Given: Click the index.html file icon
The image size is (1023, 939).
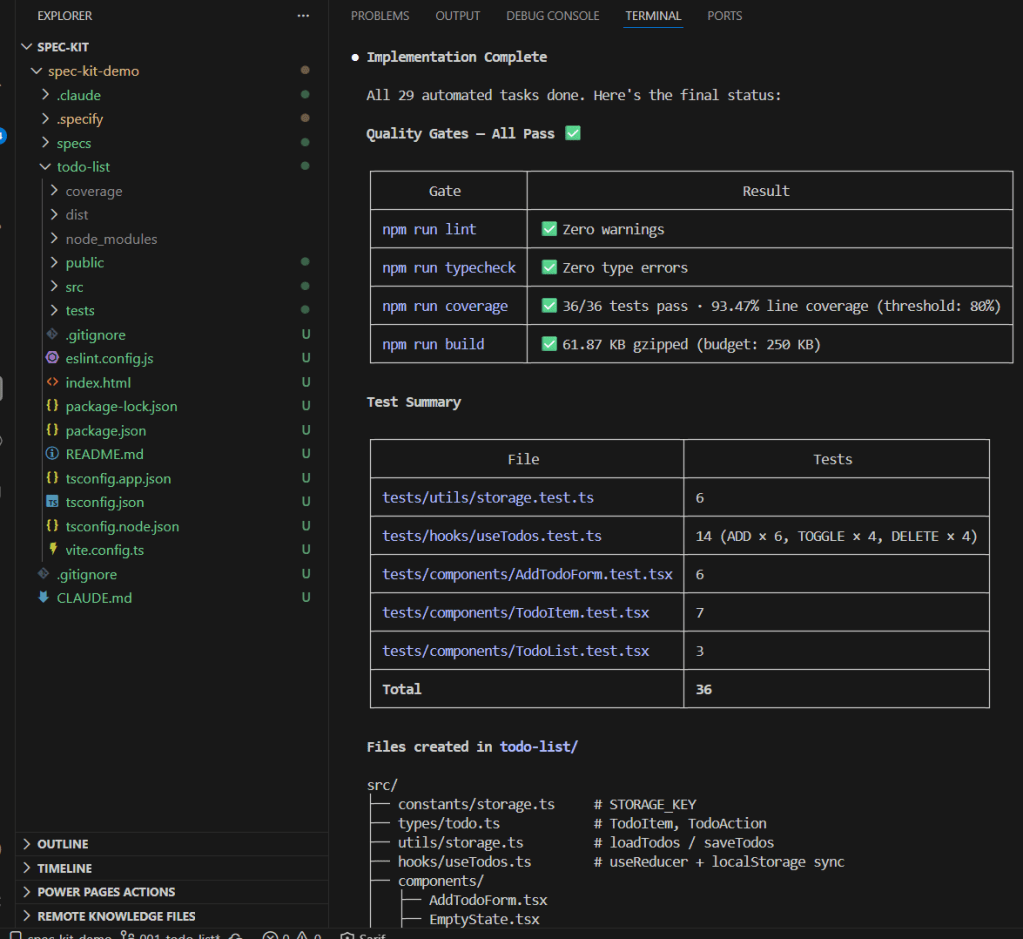Looking at the screenshot, I should [x=52, y=382].
